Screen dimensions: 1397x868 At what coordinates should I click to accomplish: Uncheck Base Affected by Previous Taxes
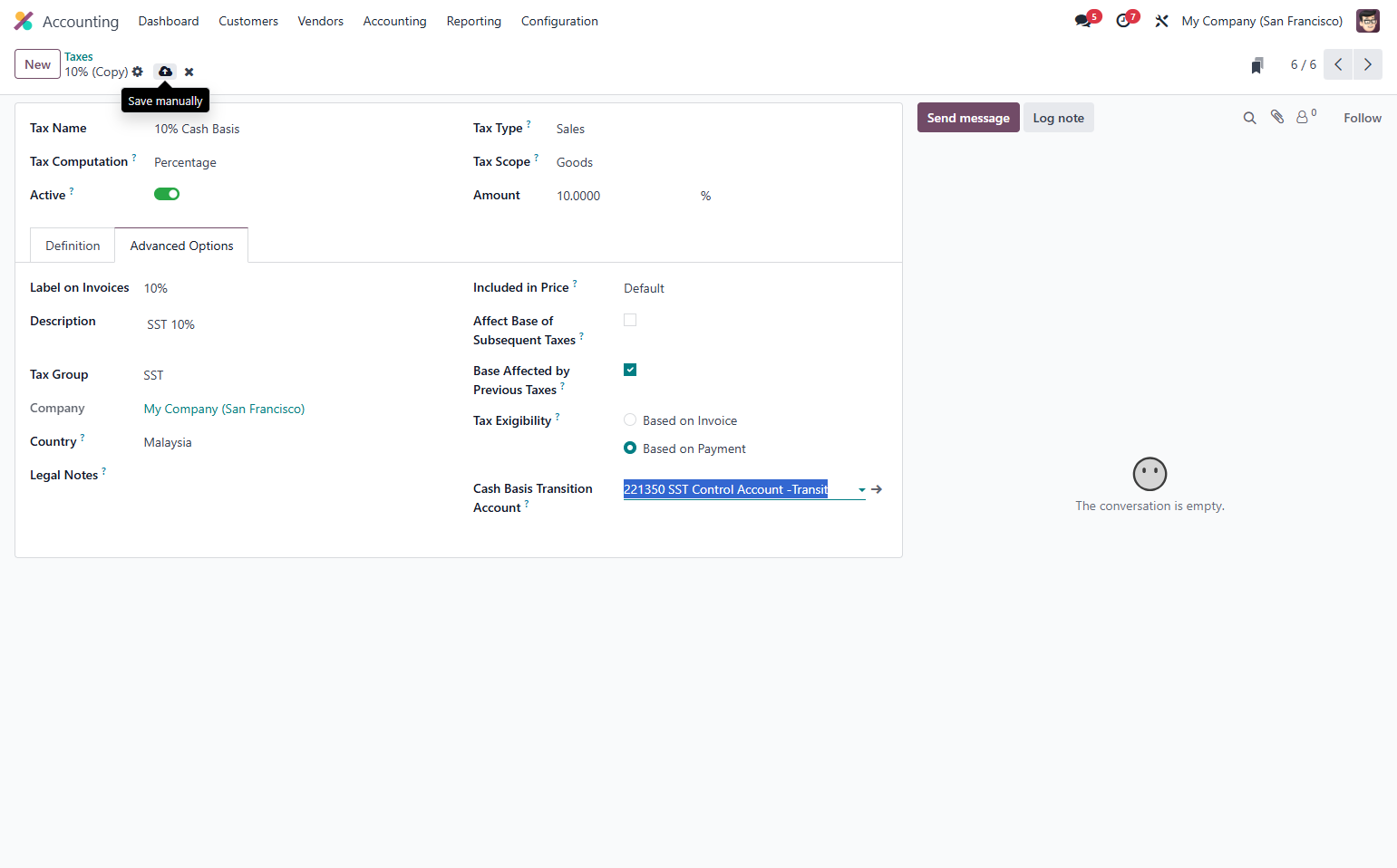pos(630,370)
